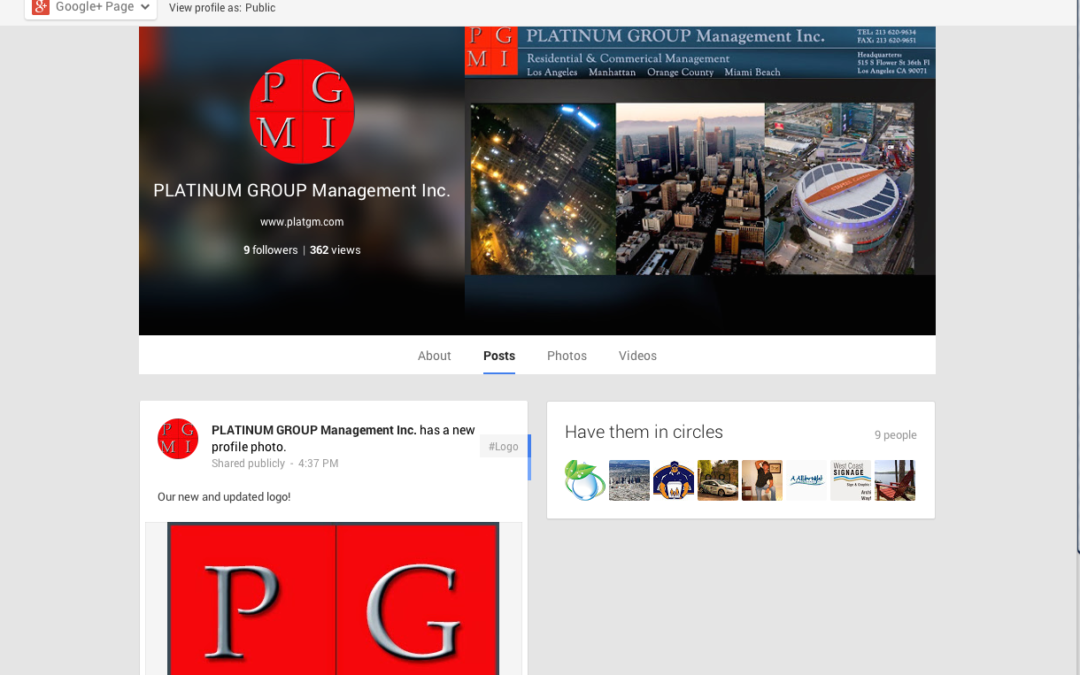Click the Have them in circles heading
The width and height of the screenshot is (1080, 675).
click(x=644, y=432)
